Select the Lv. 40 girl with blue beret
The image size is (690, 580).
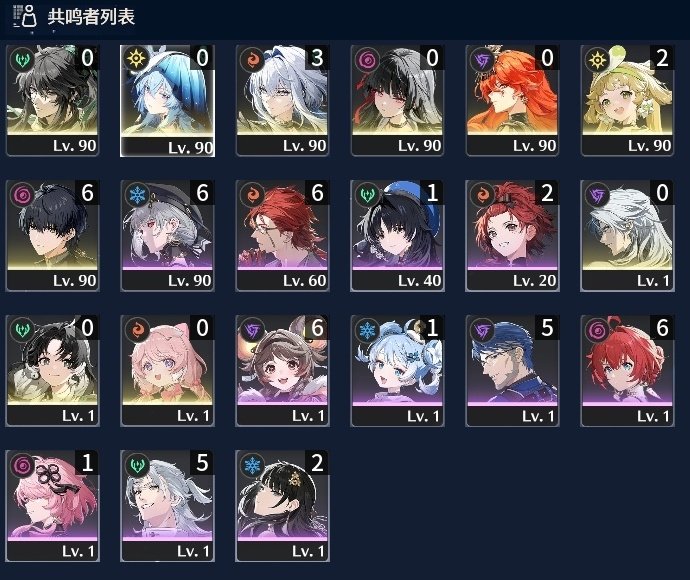397,235
